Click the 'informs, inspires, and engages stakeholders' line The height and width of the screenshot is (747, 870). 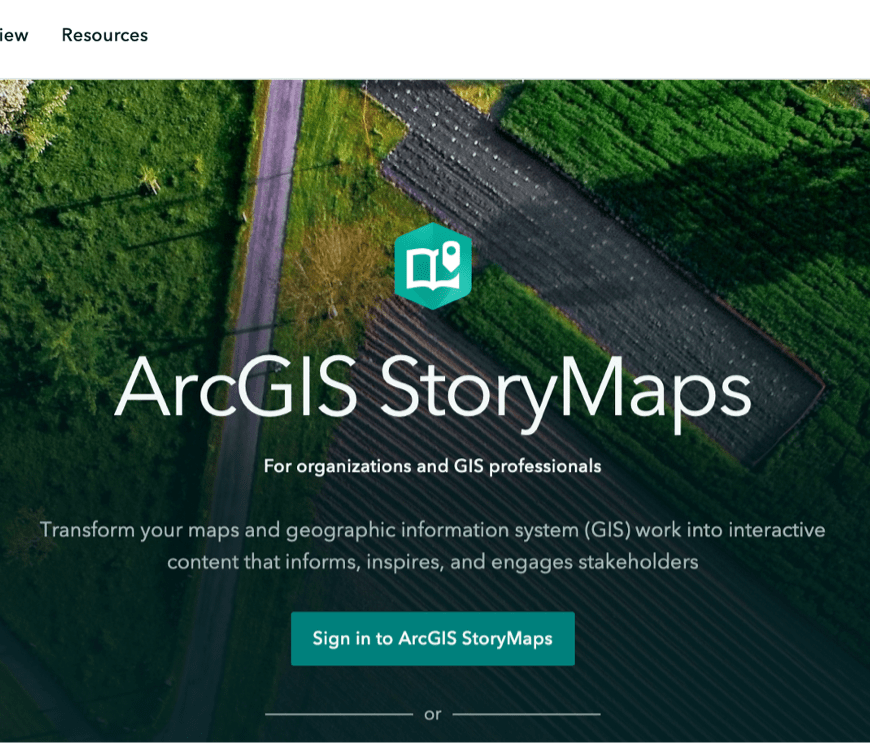tap(432, 562)
